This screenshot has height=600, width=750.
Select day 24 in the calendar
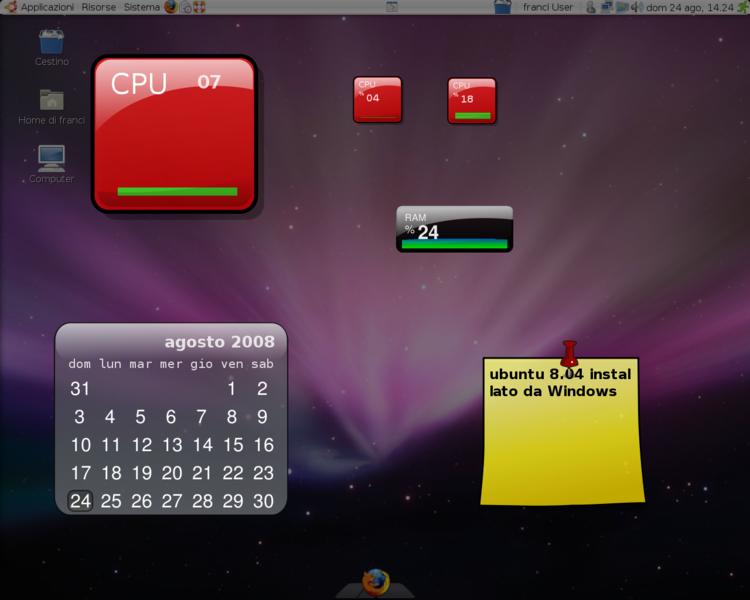pyautogui.click(x=80, y=501)
